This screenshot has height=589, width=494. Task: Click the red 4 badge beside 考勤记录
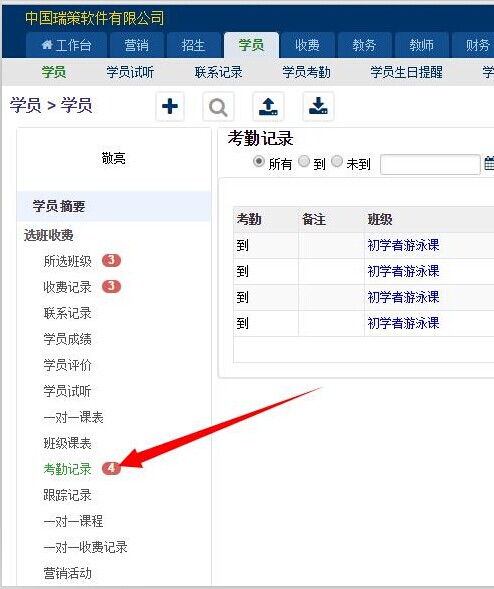click(111, 468)
